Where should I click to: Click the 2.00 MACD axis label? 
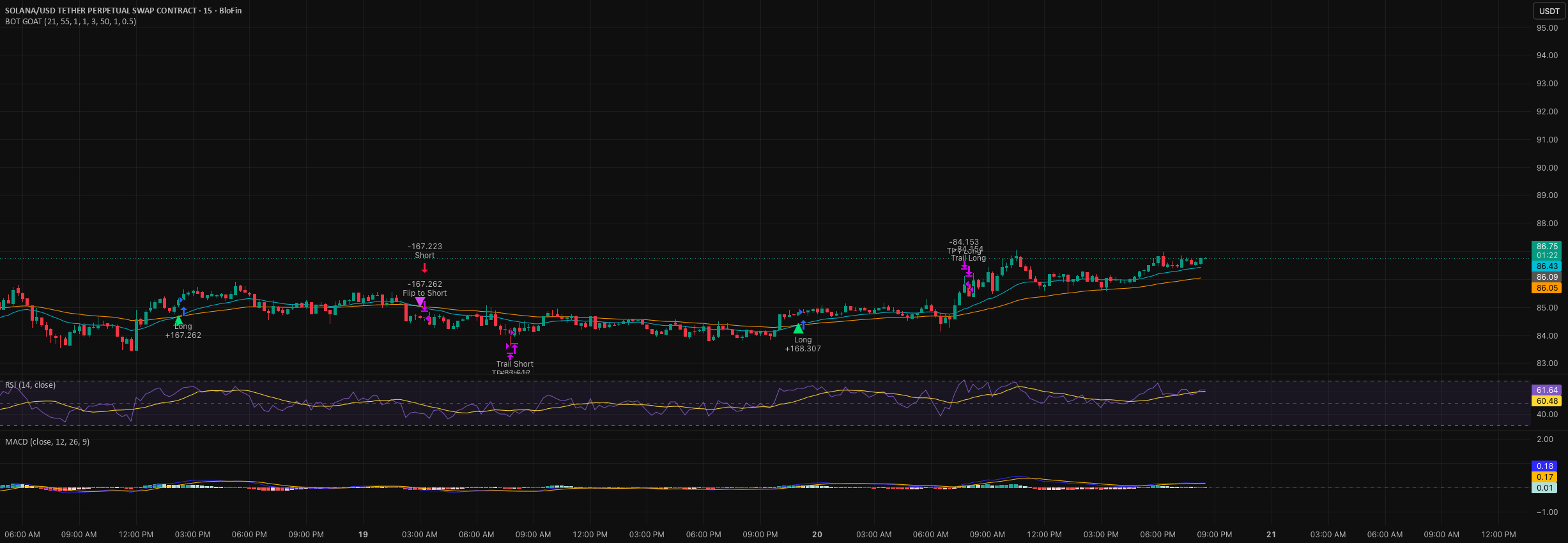point(1545,440)
